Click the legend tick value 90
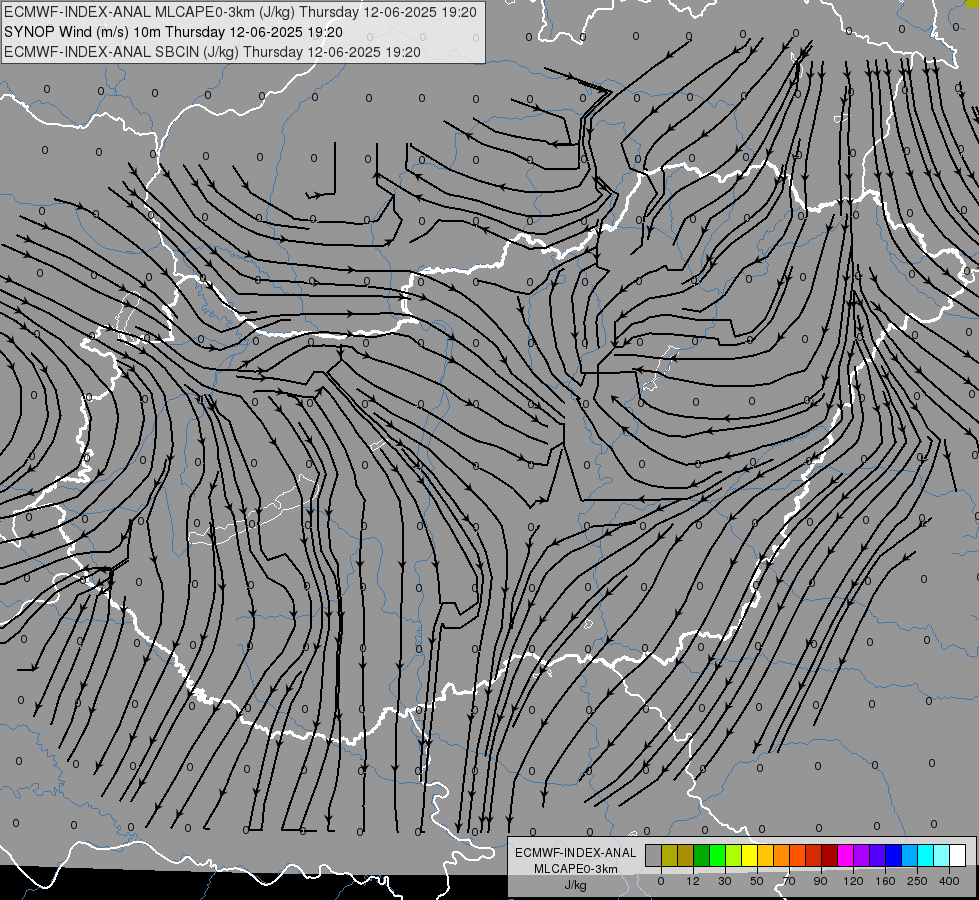The height and width of the screenshot is (900, 979). click(x=820, y=881)
